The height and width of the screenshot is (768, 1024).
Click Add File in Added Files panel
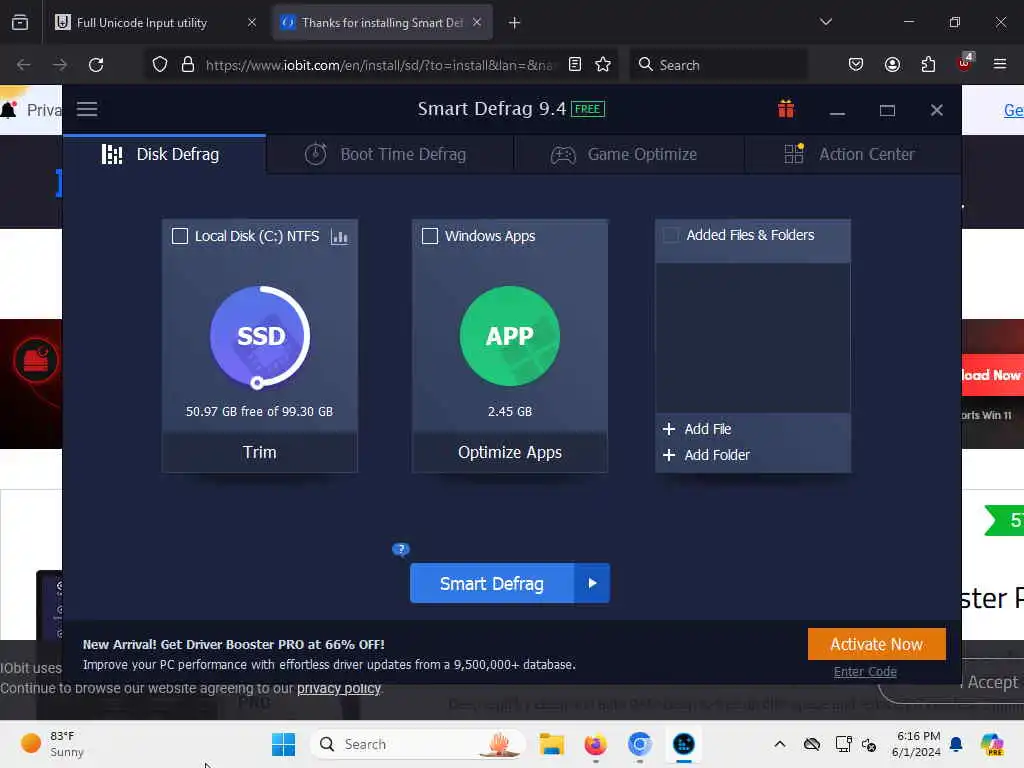[x=697, y=429]
